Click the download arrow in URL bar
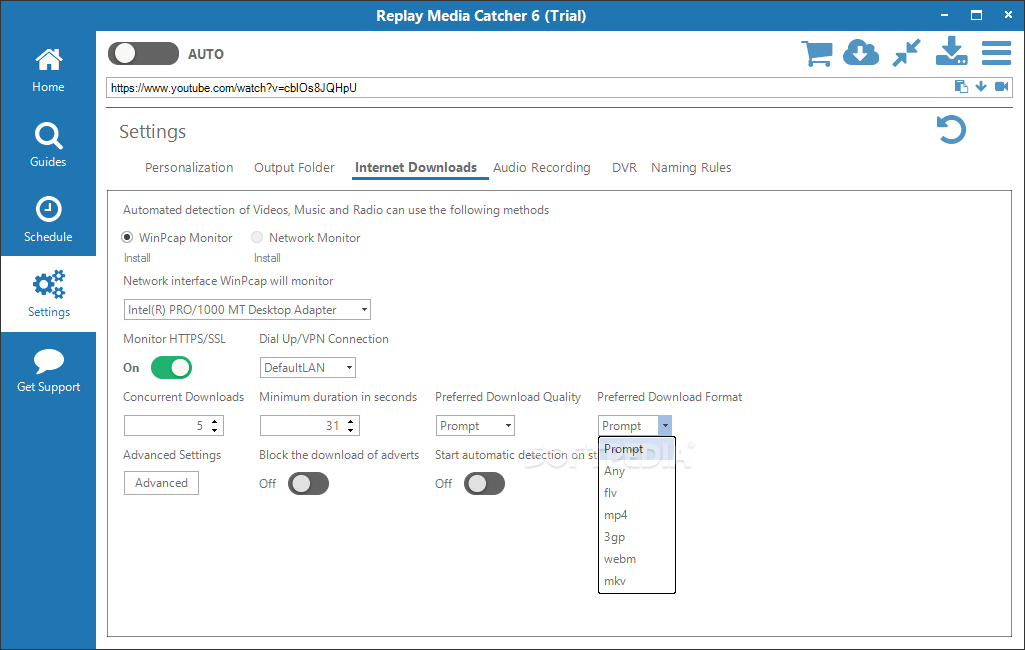The width and height of the screenshot is (1025, 650). (x=981, y=87)
